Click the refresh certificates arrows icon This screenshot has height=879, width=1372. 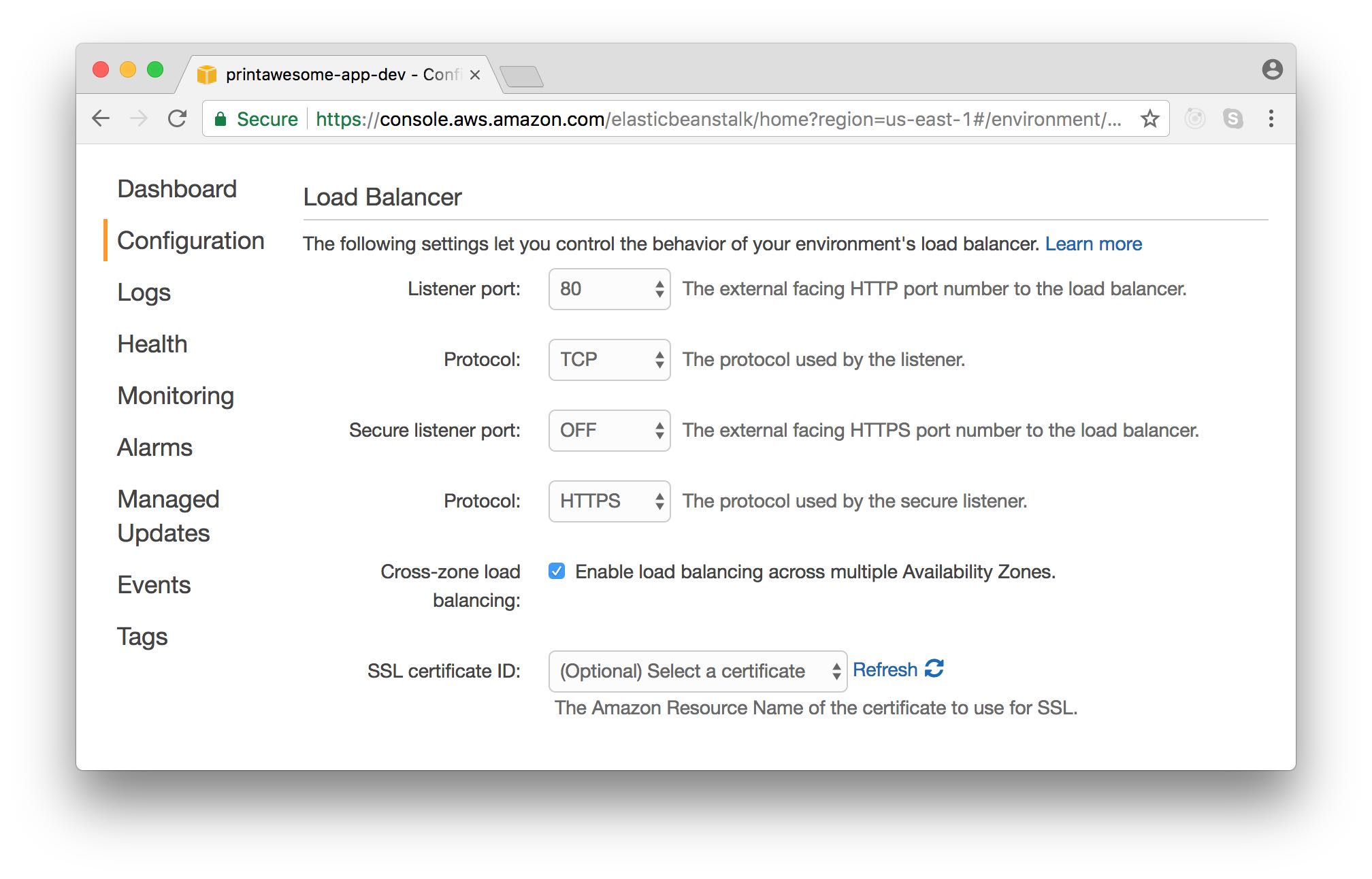point(934,669)
